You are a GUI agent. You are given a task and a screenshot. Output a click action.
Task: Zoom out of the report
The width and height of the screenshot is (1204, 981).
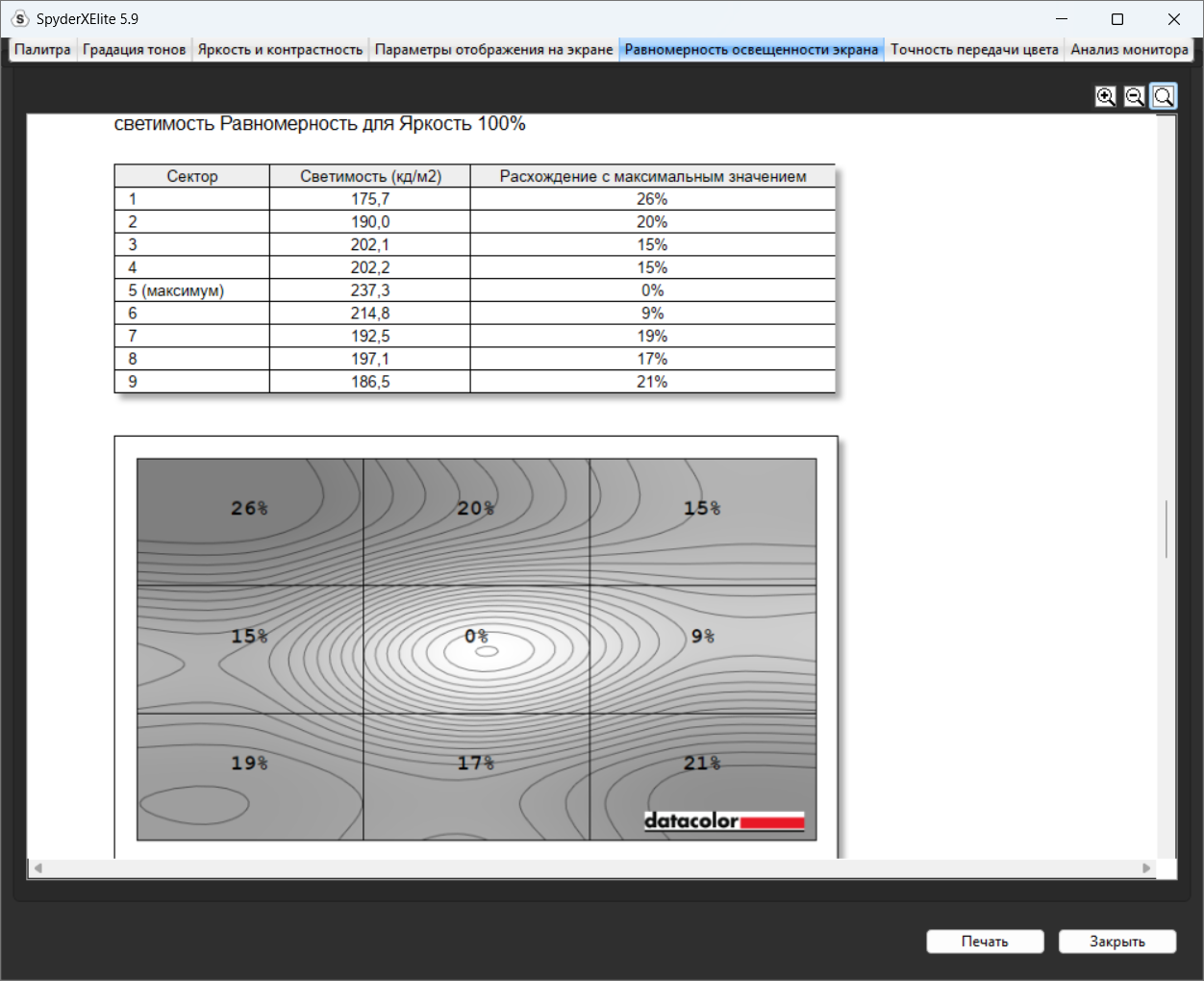tap(1135, 96)
